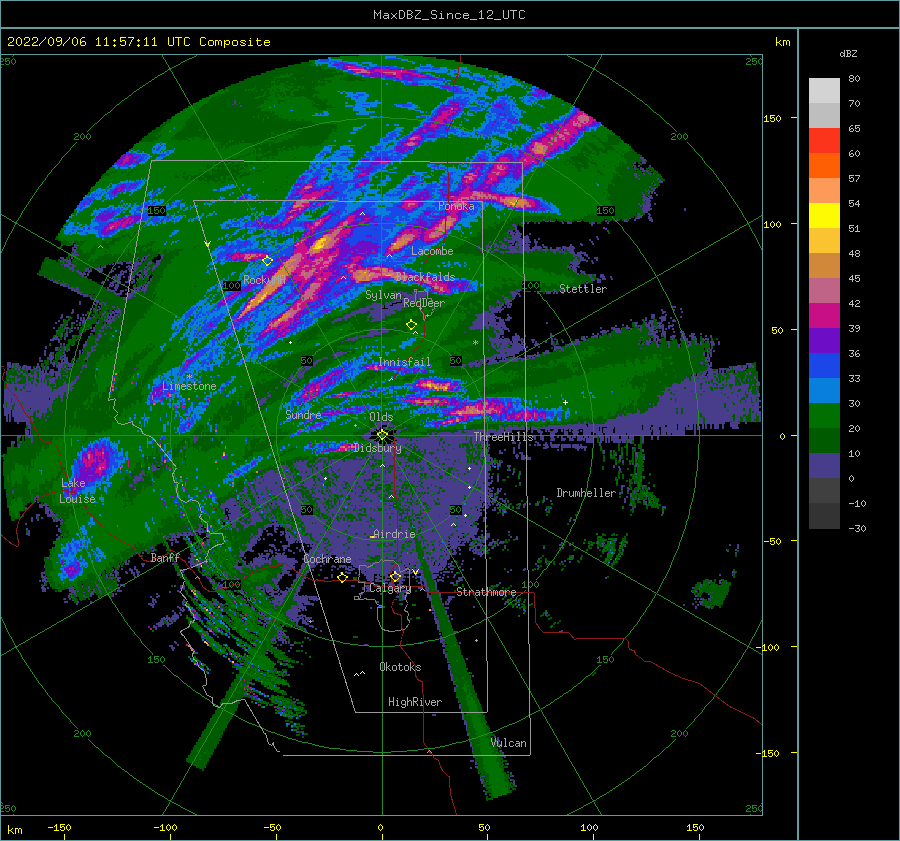Click the km unit label at bottom left
The height and width of the screenshot is (841, 900).
tap(15, 830)
